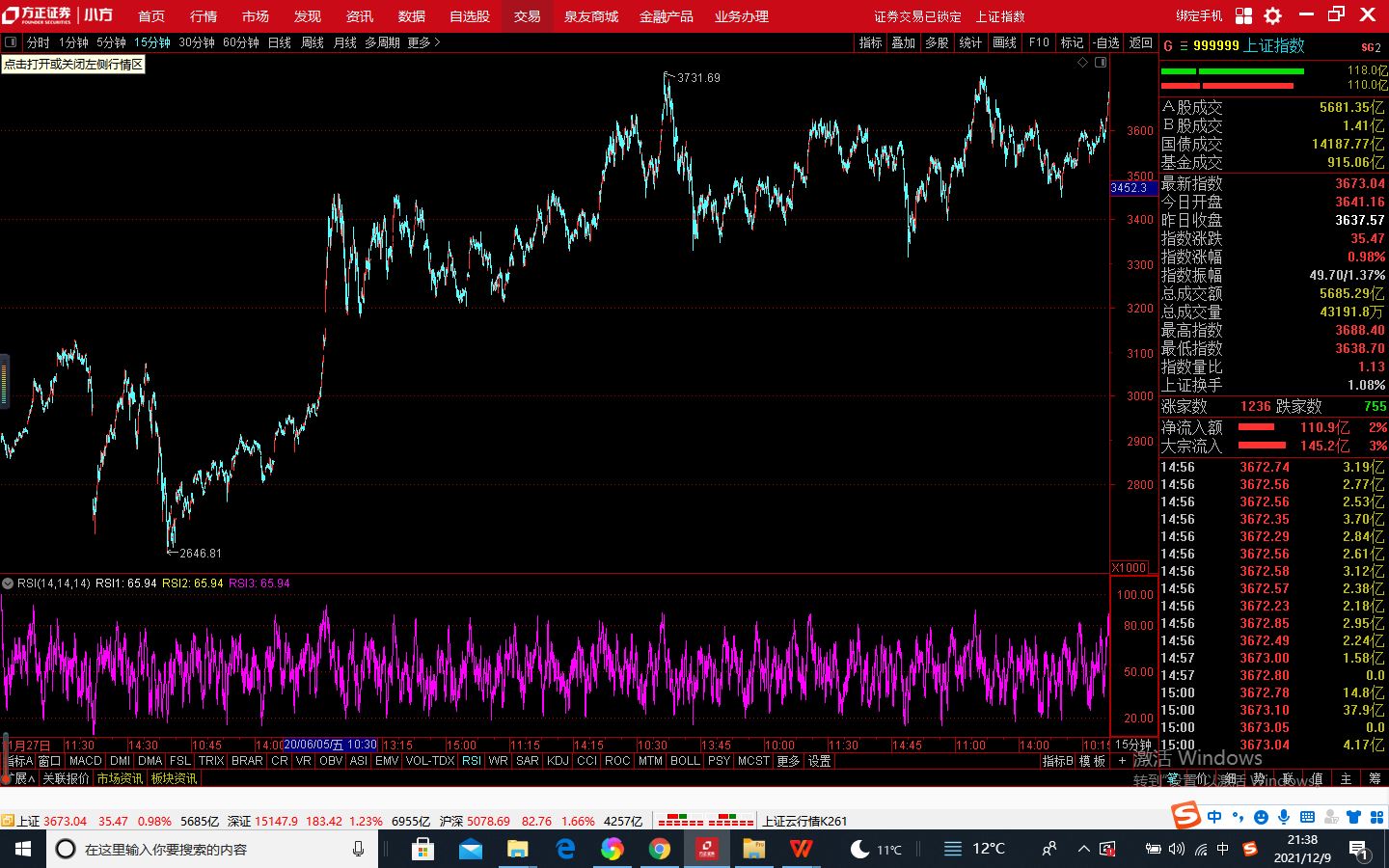Open 泉友商城 menu
The height and width of the screenshot is (868, 1389).
pyautogui.click(x=591, y=16)
